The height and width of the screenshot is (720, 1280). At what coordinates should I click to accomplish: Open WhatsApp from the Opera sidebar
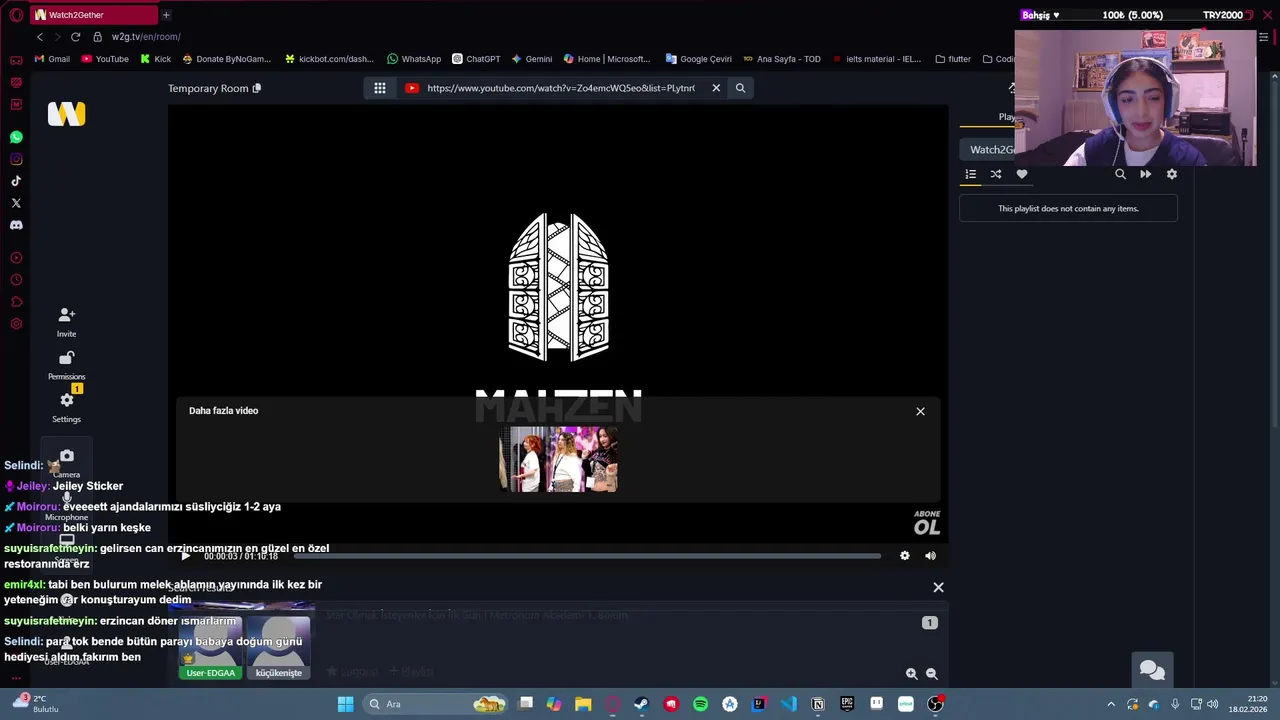pos(16,137)
